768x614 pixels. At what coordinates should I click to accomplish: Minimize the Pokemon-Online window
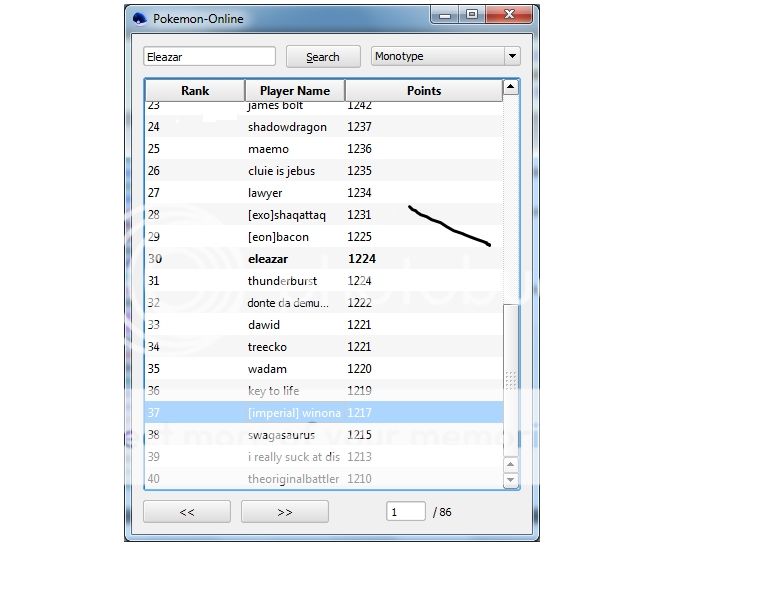[445, 14]
